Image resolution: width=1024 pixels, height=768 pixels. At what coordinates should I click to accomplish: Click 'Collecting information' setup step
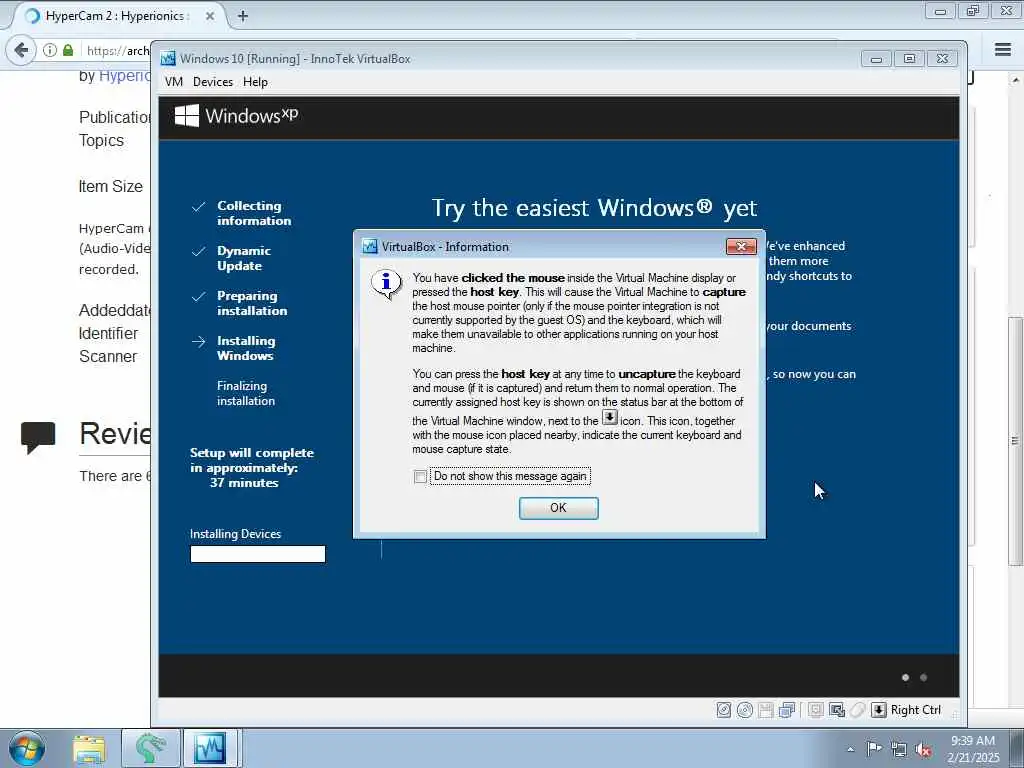point(254,213)
